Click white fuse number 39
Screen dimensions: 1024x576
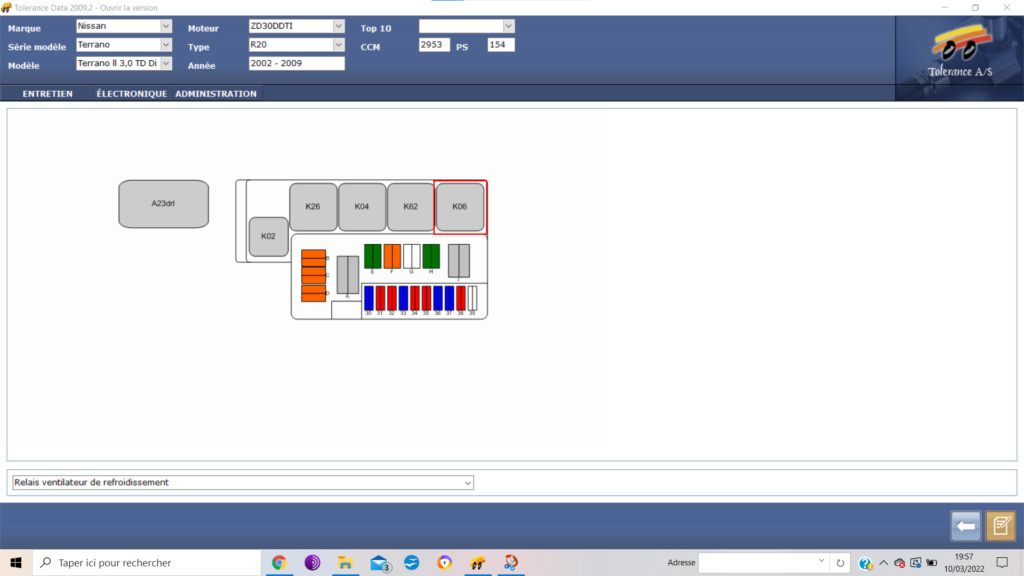click(473, 298)
